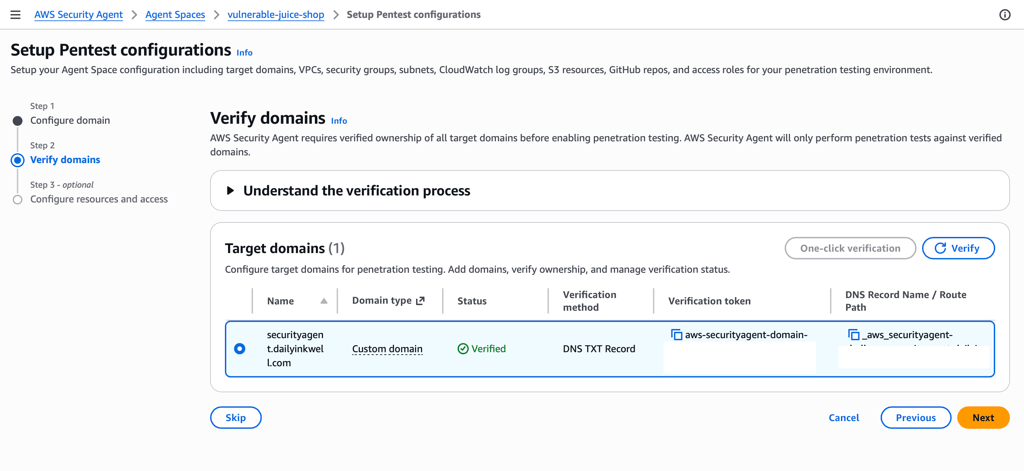
Task: Open external link icon beside Domain type
Action: 420,301
